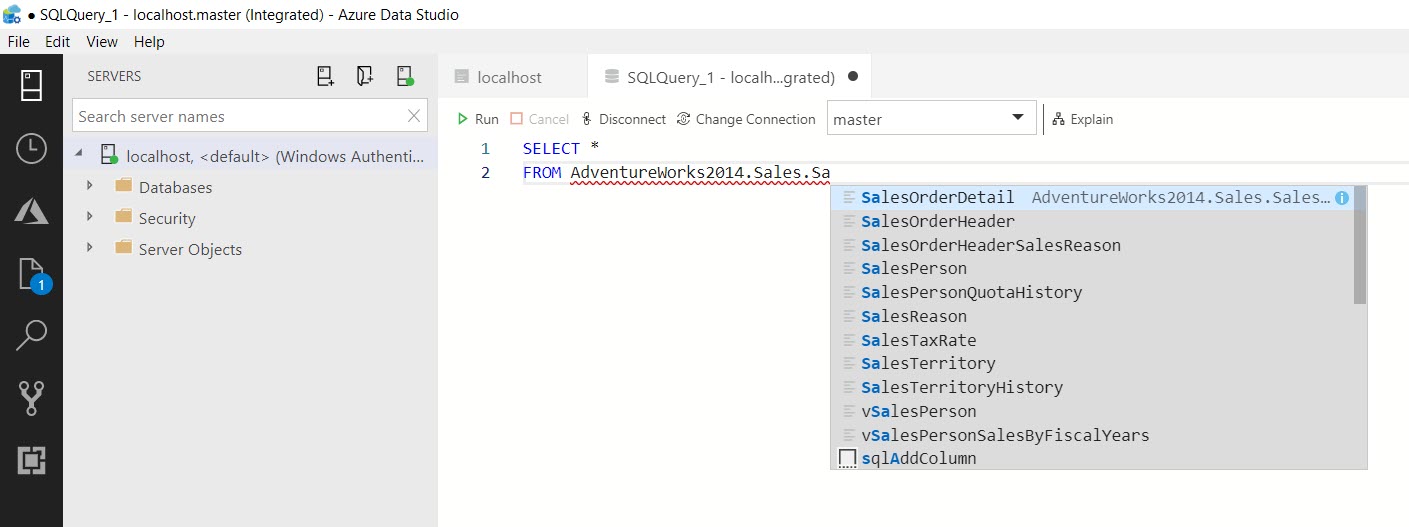1409x527 pixels.
Task: Open the Extensions icon in the activity bar
Action: coord(31,460)
